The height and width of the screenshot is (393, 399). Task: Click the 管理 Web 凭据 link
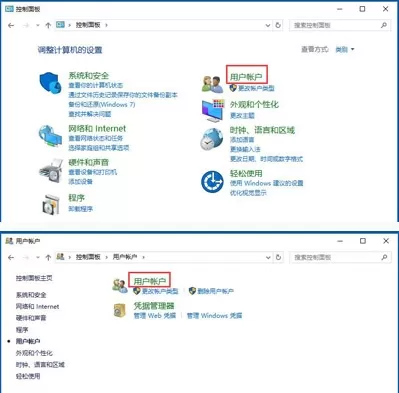[x=155, y=316]
